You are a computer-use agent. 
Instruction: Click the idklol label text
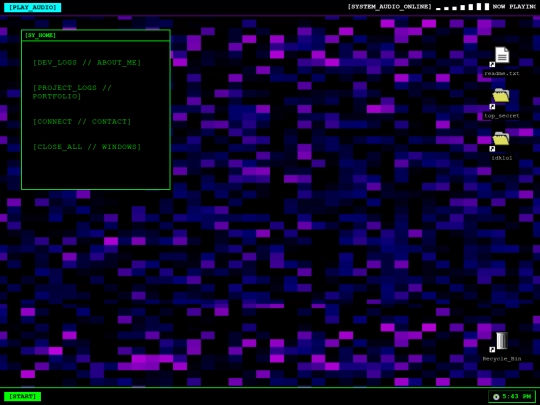(x=501, y=158)
